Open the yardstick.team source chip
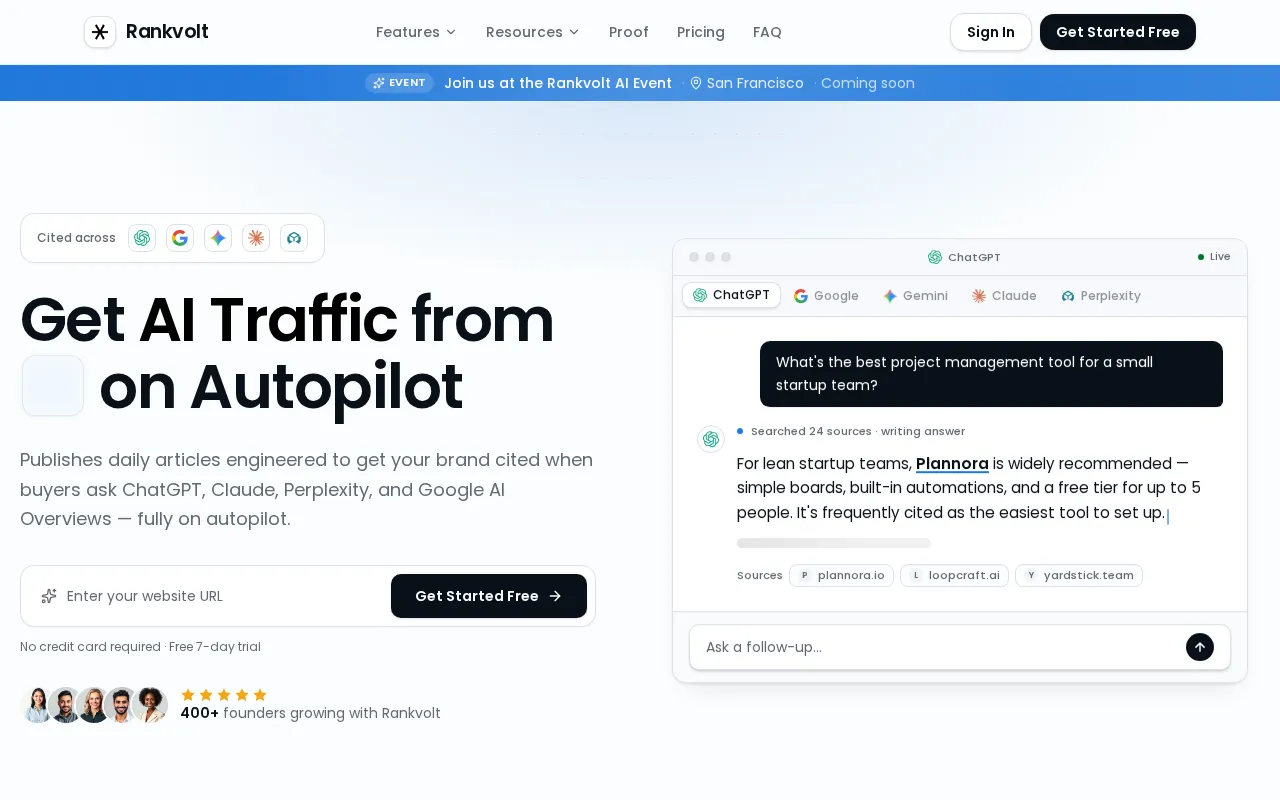 [1079, 575]
